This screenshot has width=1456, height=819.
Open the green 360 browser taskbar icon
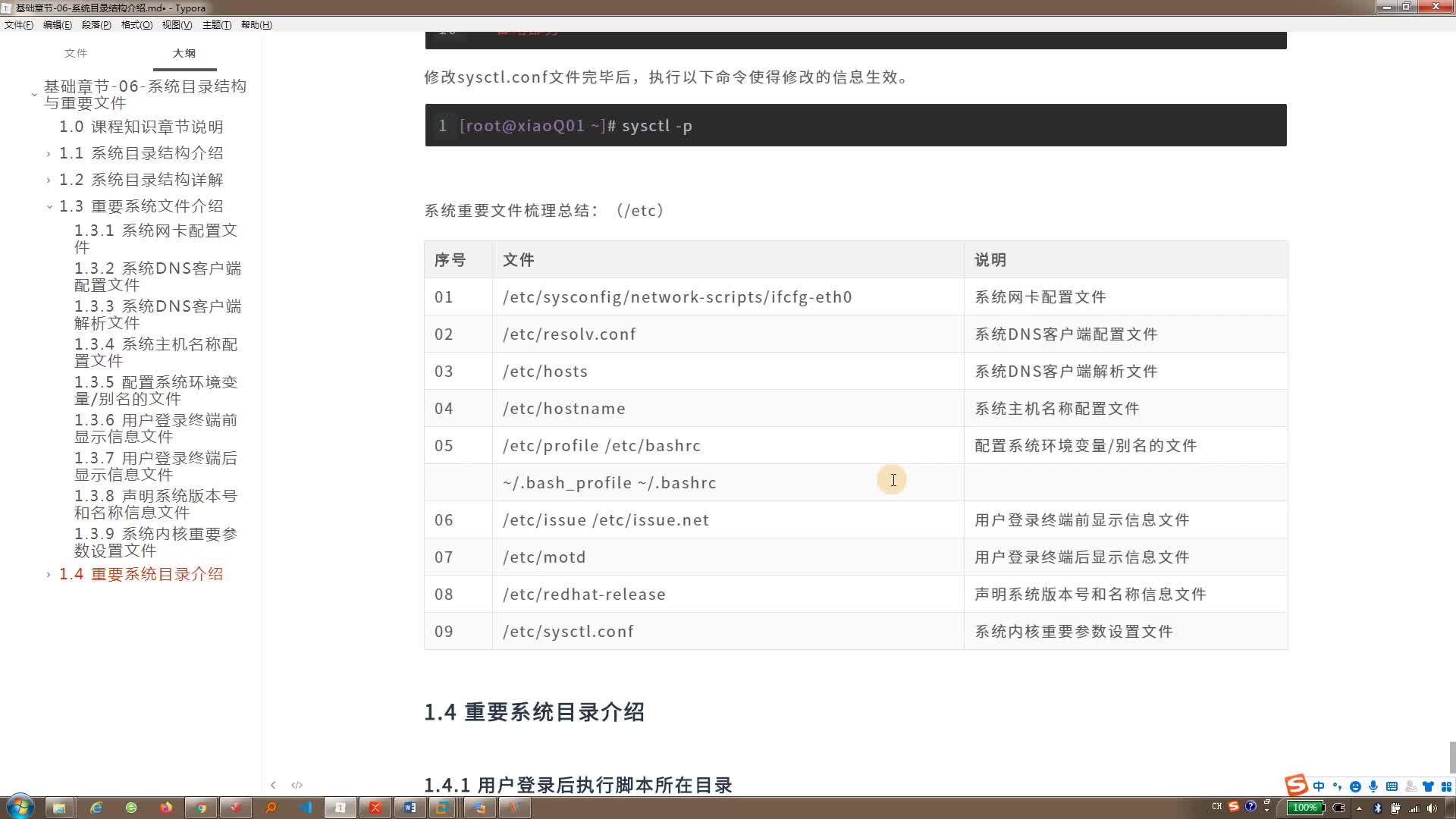tap(131, 808)
